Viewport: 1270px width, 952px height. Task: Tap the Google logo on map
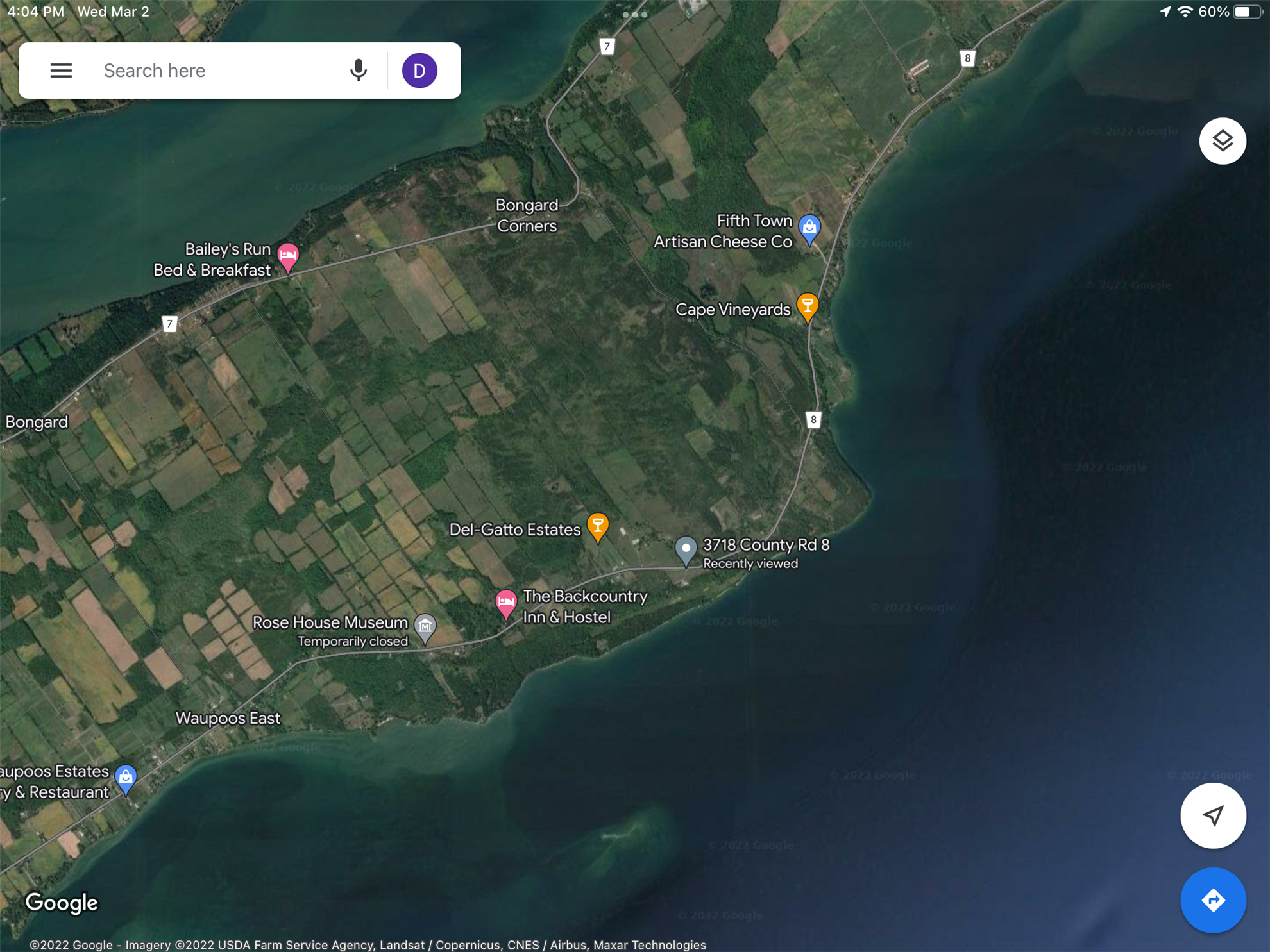62,902
